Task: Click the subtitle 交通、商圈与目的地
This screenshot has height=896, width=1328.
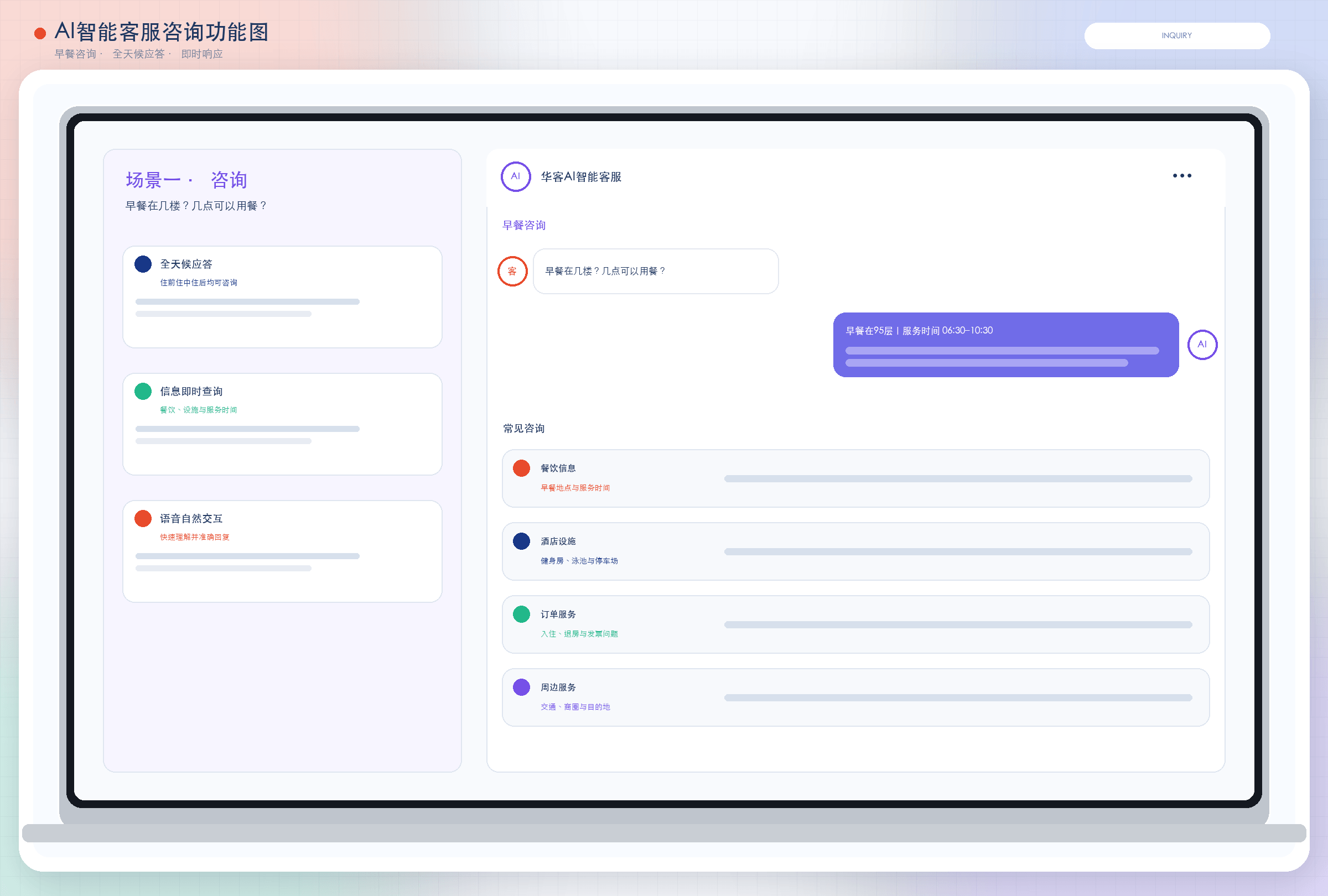Action: (575, 707)
